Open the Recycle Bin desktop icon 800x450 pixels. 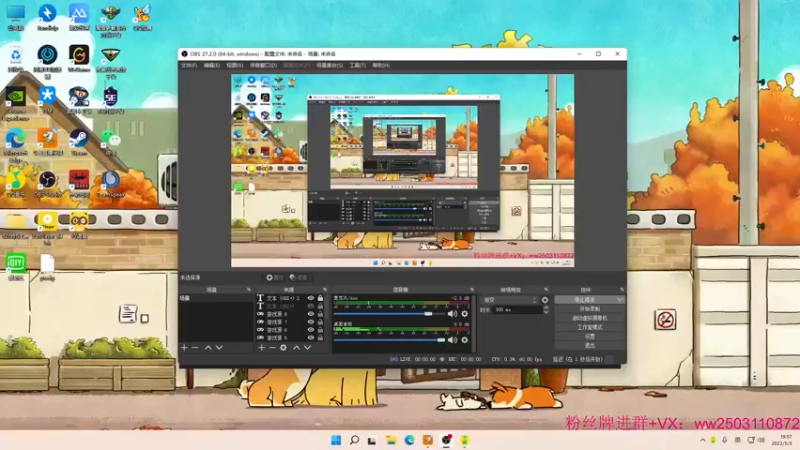click(x=15, y=59)
